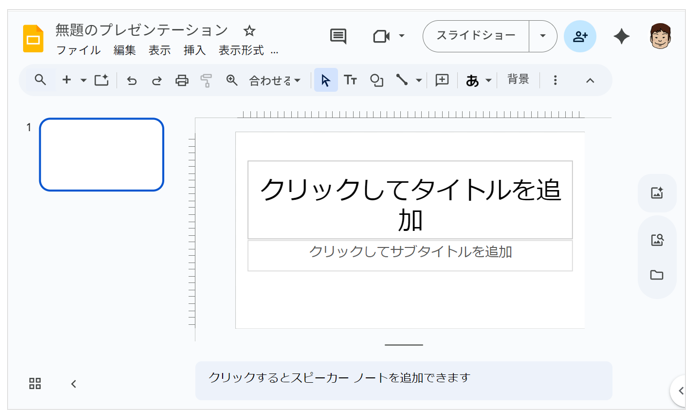
Task: Select the text box tool
Action: click(350, 80)
